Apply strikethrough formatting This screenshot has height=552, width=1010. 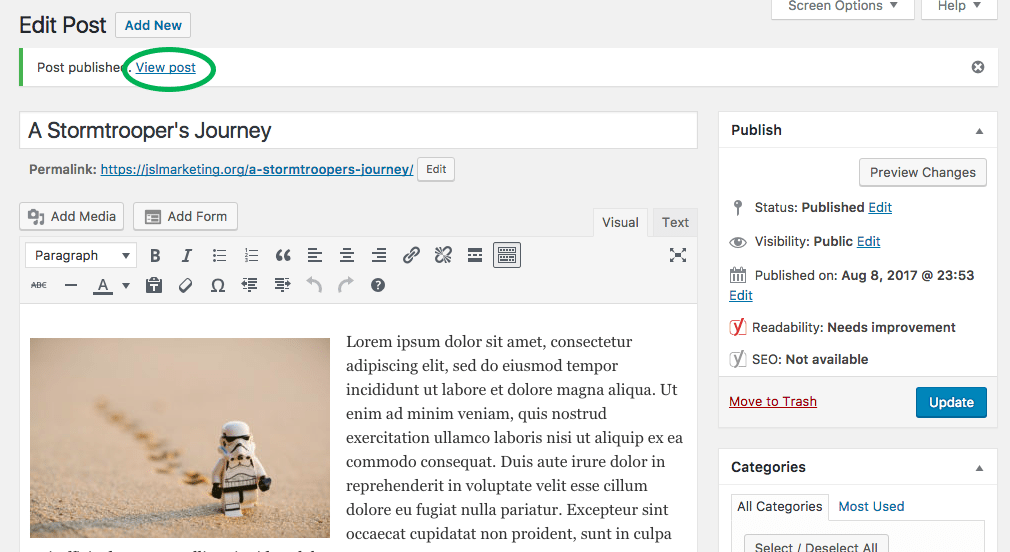point(39,285)
